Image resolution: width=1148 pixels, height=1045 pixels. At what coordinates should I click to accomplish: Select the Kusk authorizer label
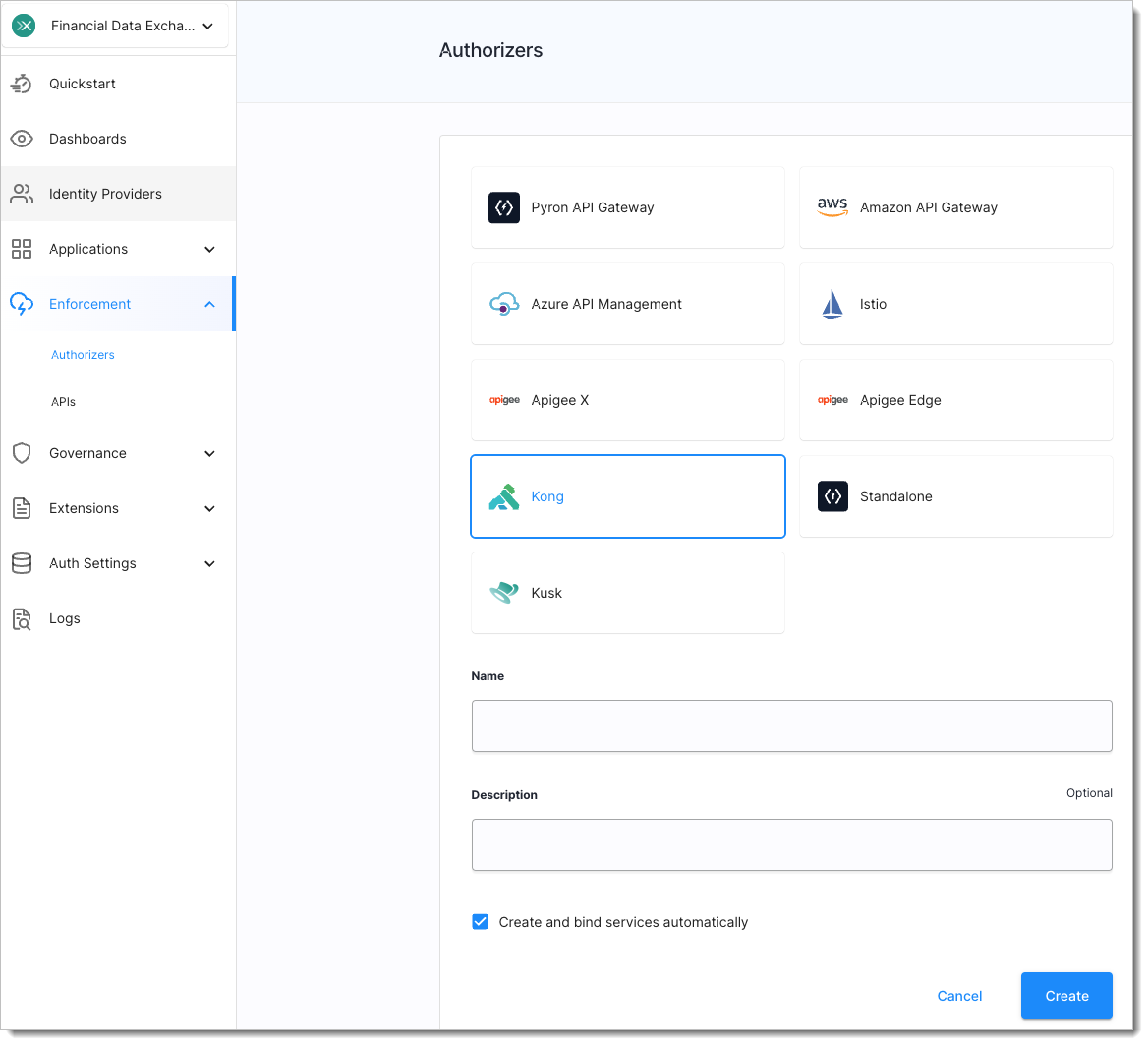546,593
